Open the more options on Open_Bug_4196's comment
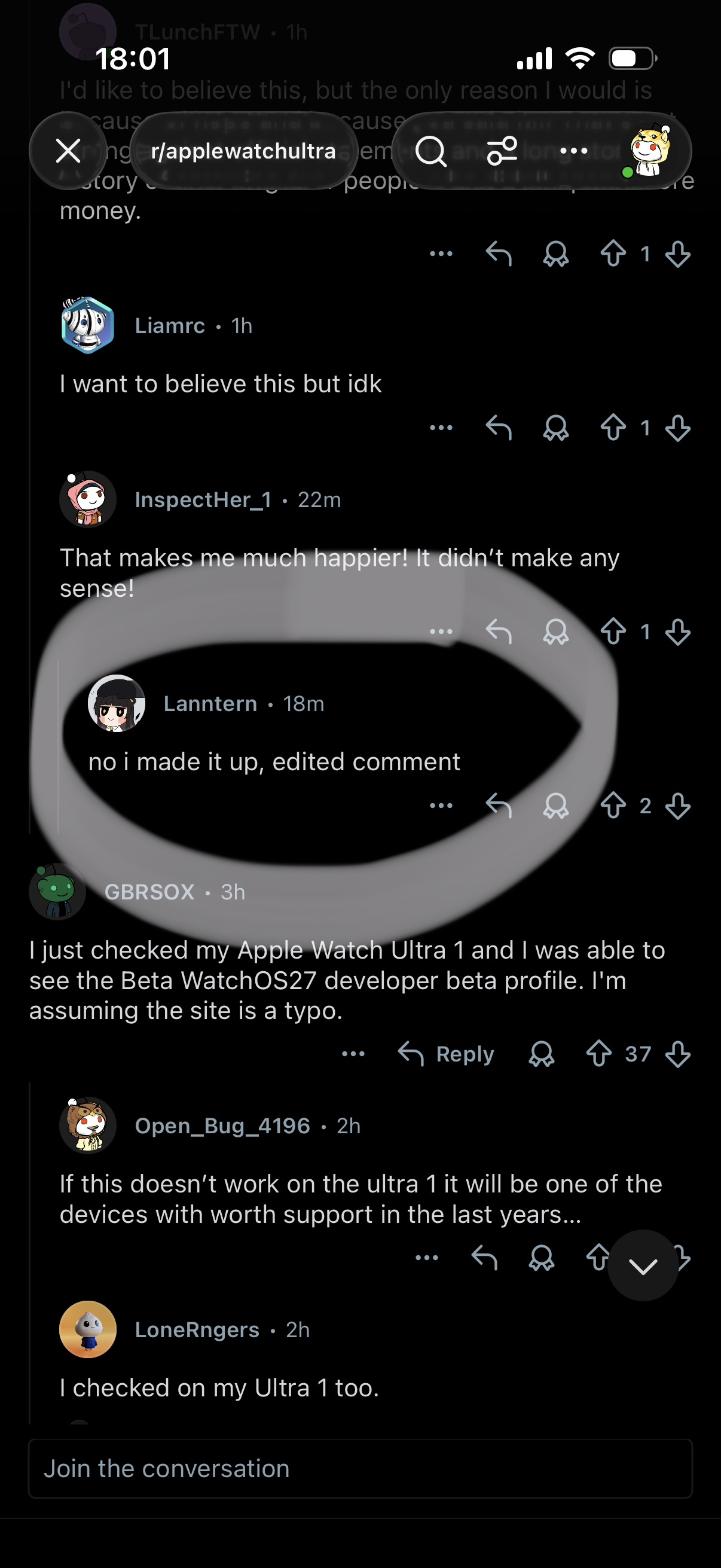Image resolution: width=721 pixels, height=1568 pixels. [x=426, y=1258]
